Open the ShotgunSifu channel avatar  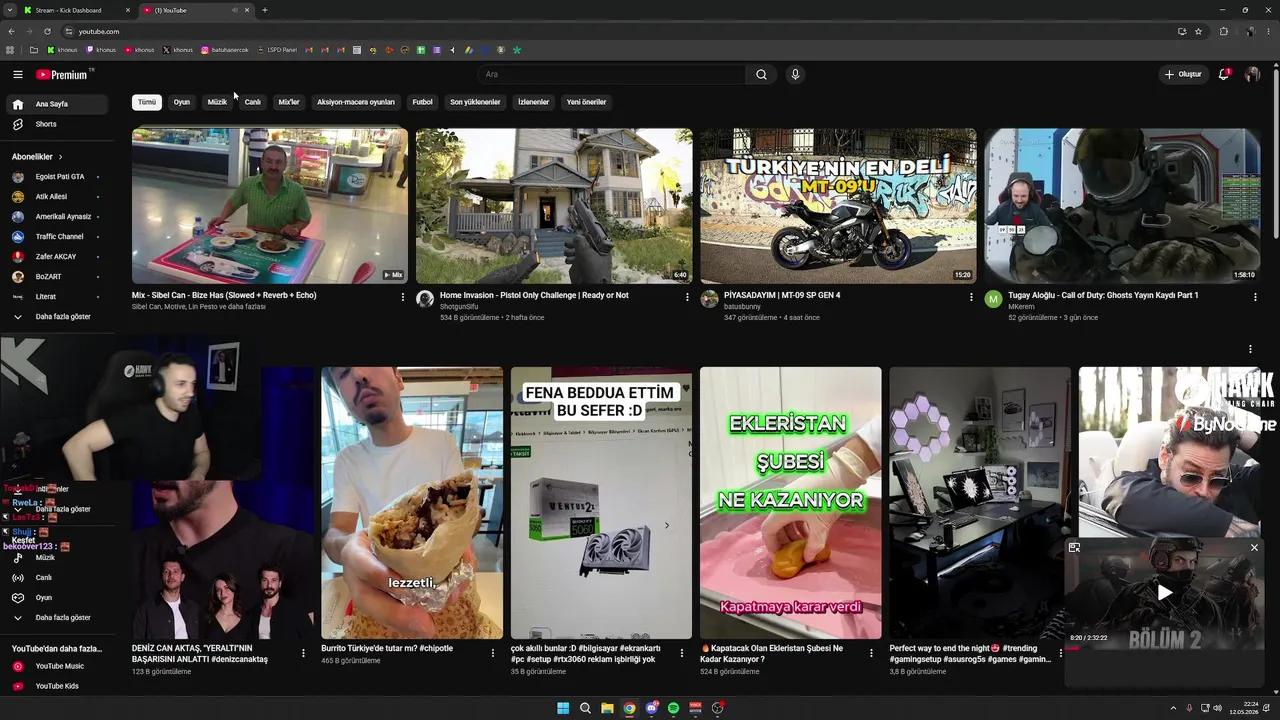pos(425,299)
